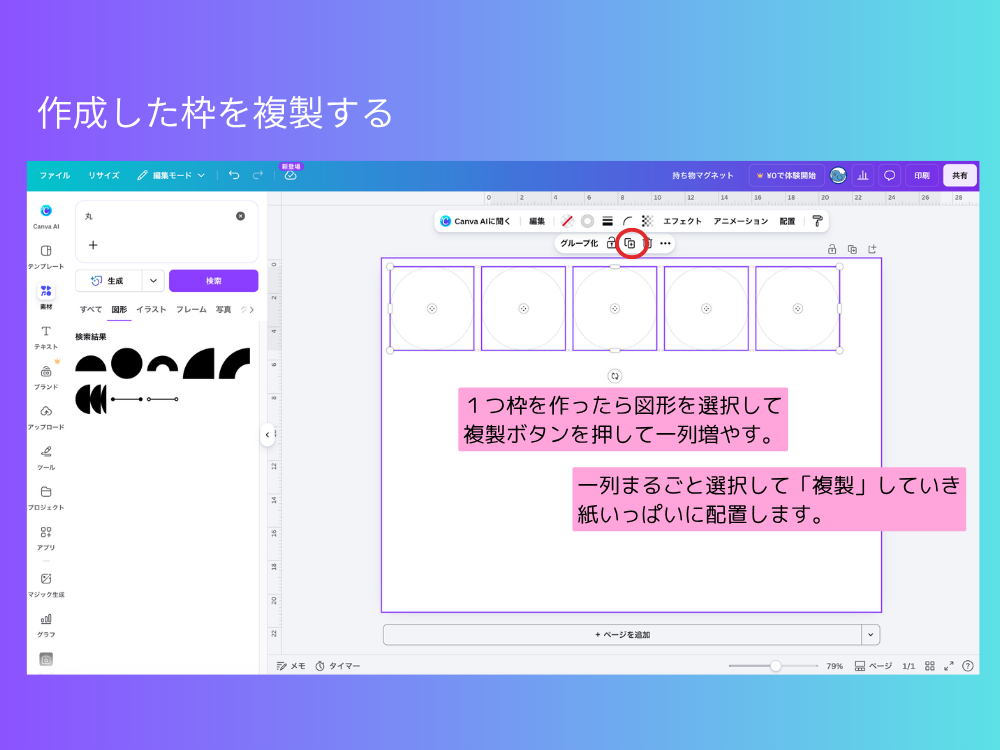This screenshot has height=750, width=1000.
Task: Open the 配置 position option
Action: [x=788, y=221]
